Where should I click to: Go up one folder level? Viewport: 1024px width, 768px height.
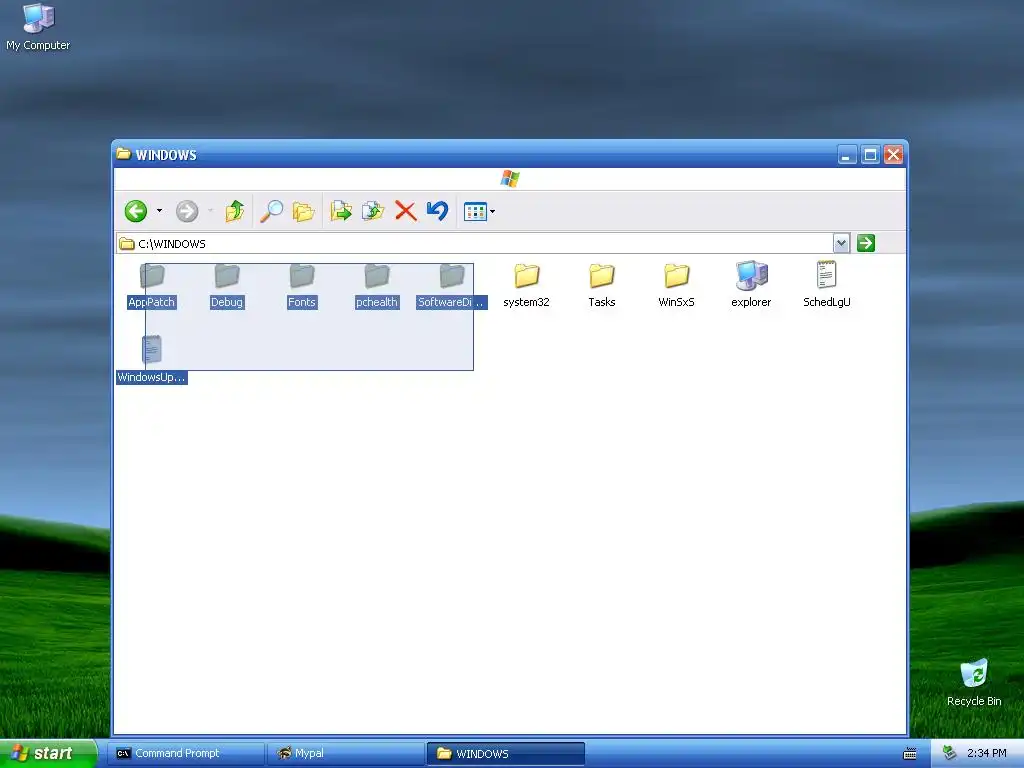point(234,211)
